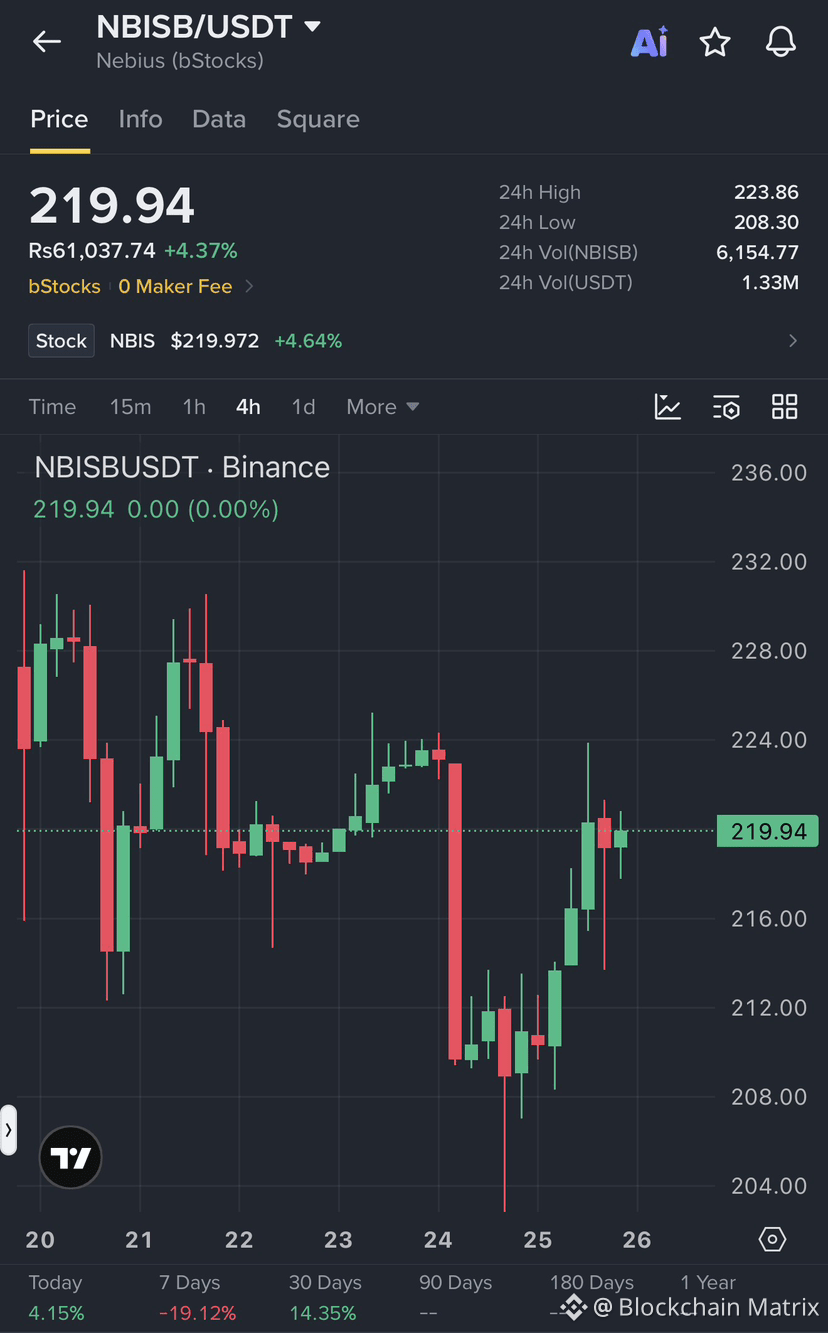Switch to the Data tab
Image resolution: width=828 pixels, height=1333 pixels.
[219, 119]
